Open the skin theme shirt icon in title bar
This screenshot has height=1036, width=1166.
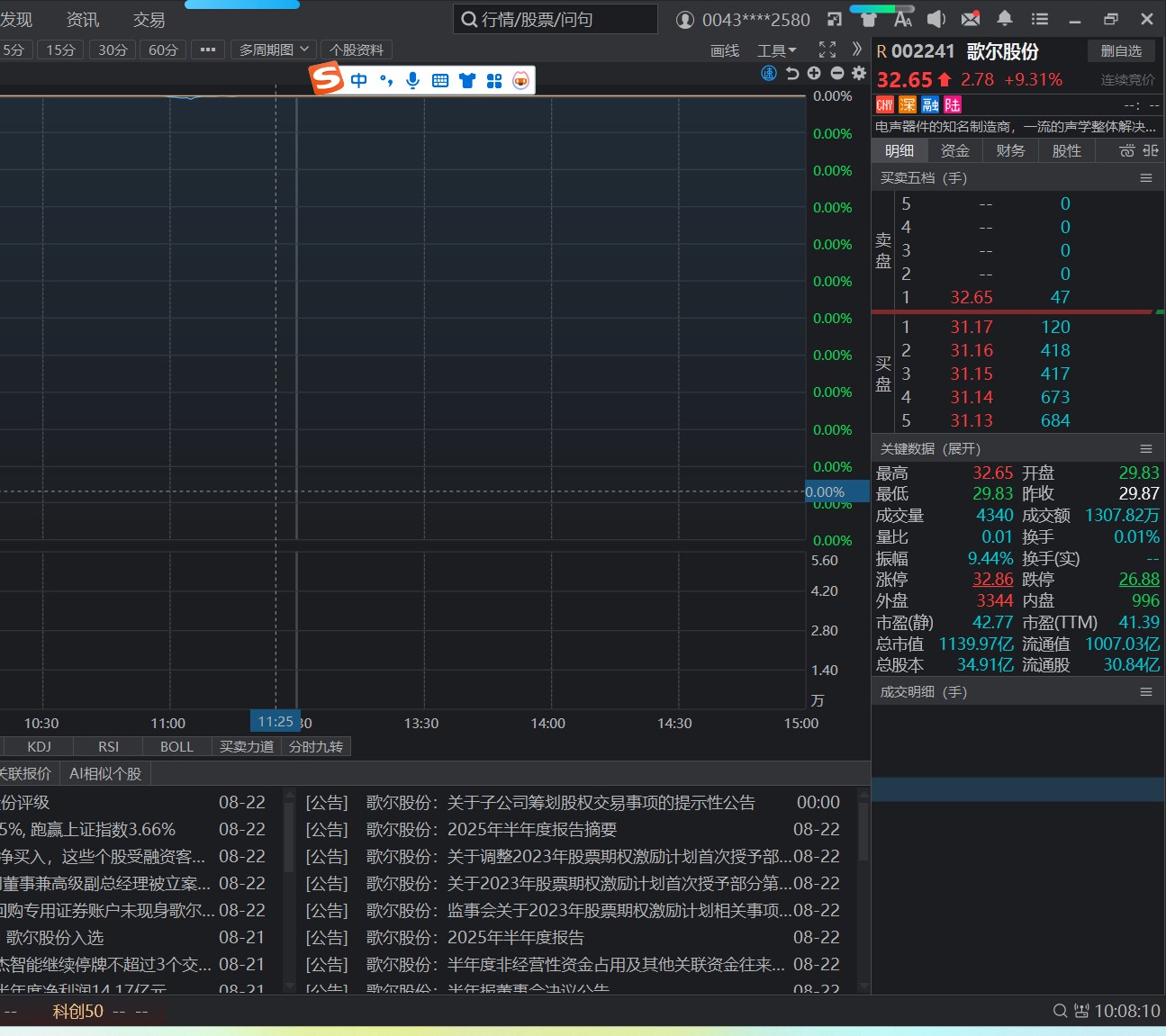869,19
